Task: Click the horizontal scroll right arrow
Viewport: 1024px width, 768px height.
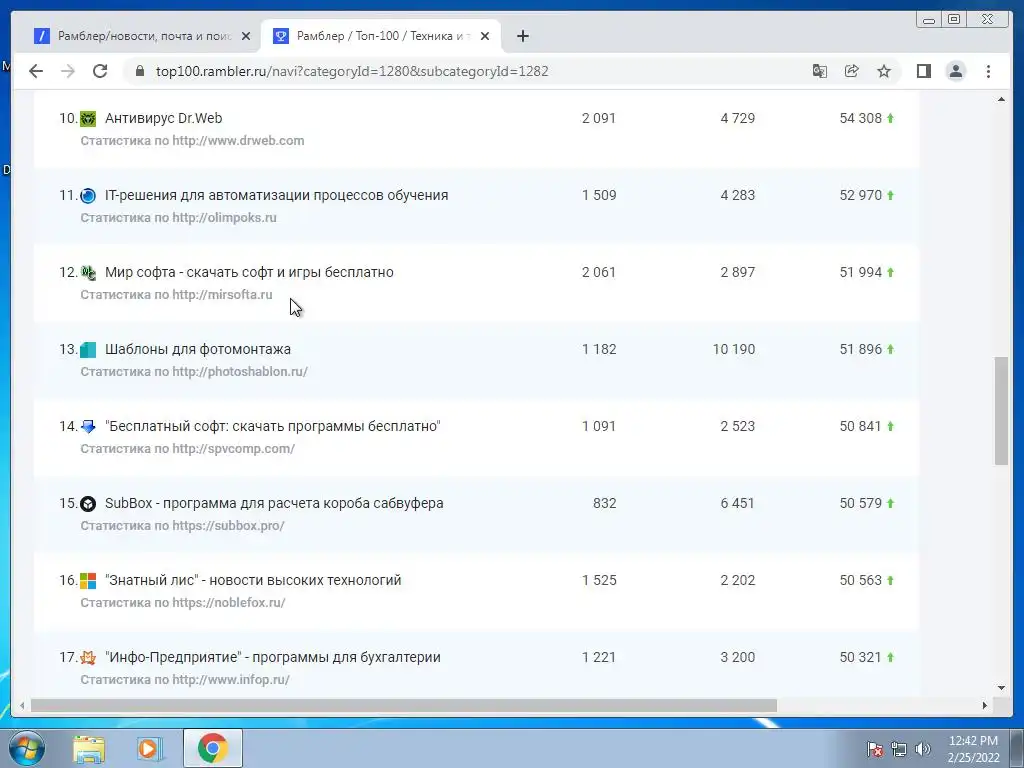Action: (985, 705)
